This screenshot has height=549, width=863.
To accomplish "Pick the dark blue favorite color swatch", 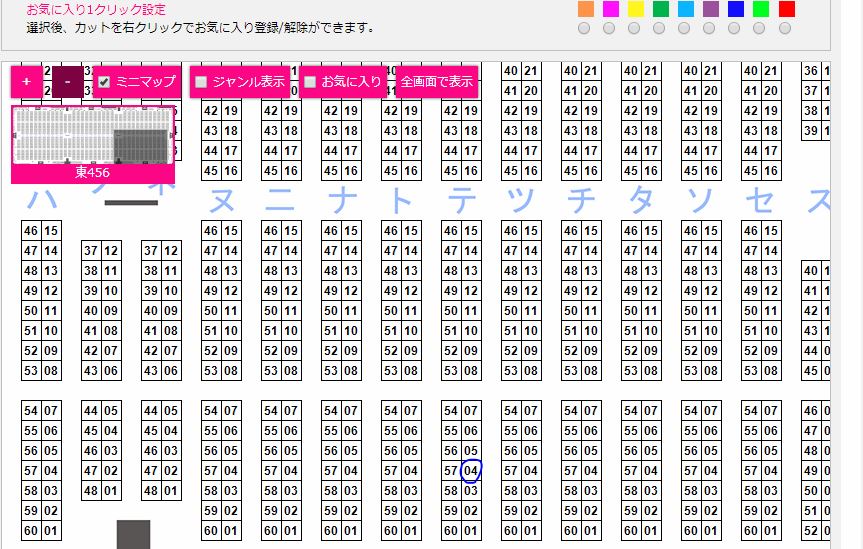I will [736, 9].
